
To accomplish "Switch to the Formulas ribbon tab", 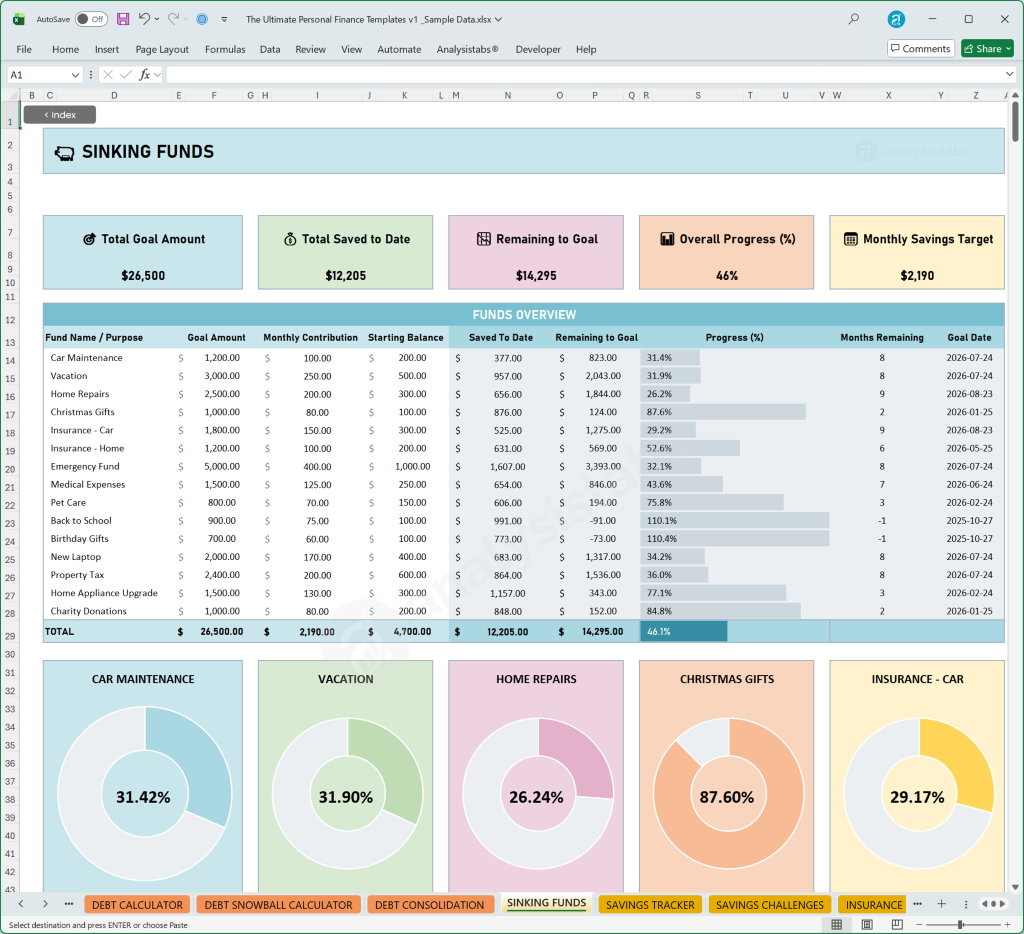I will 225,49.
